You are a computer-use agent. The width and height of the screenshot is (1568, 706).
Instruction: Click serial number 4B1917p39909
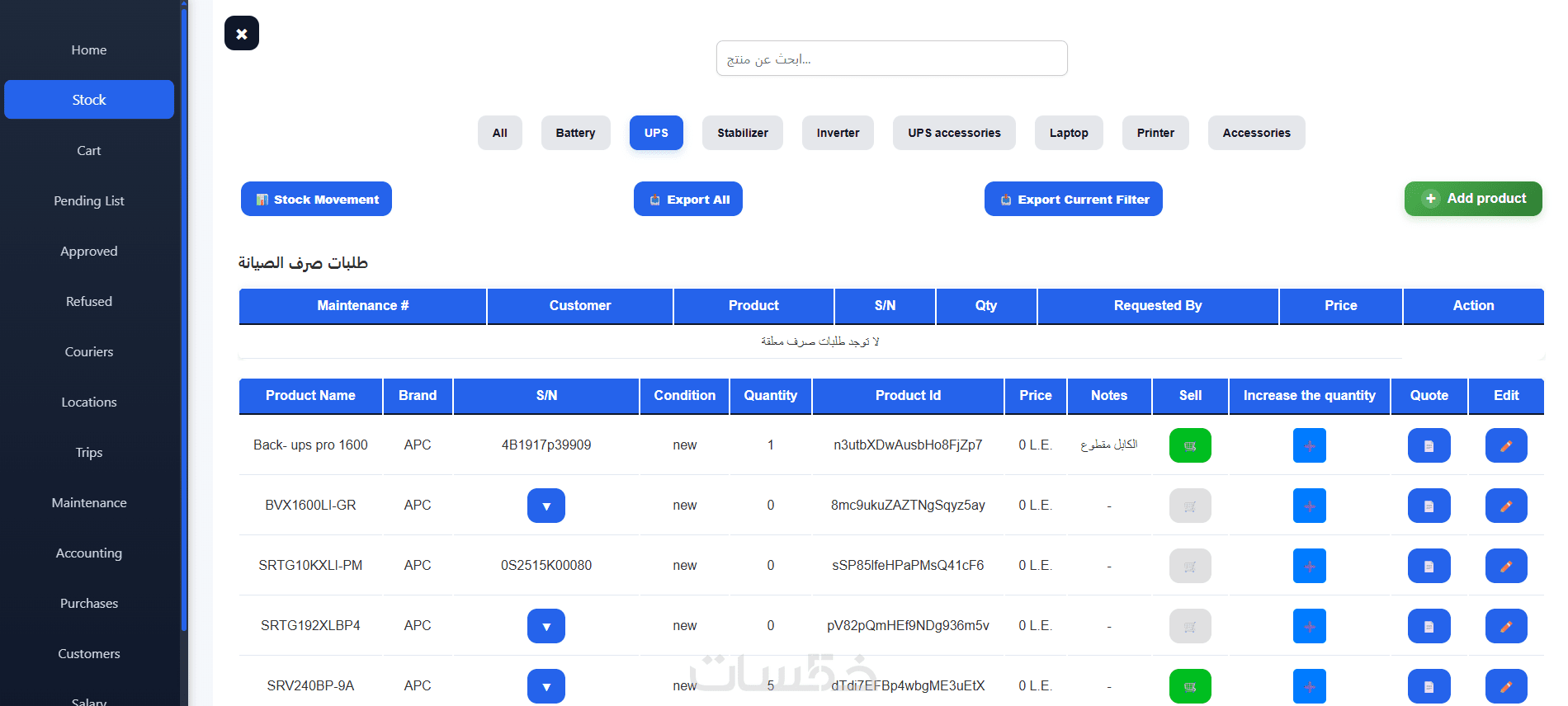point(546,445)
